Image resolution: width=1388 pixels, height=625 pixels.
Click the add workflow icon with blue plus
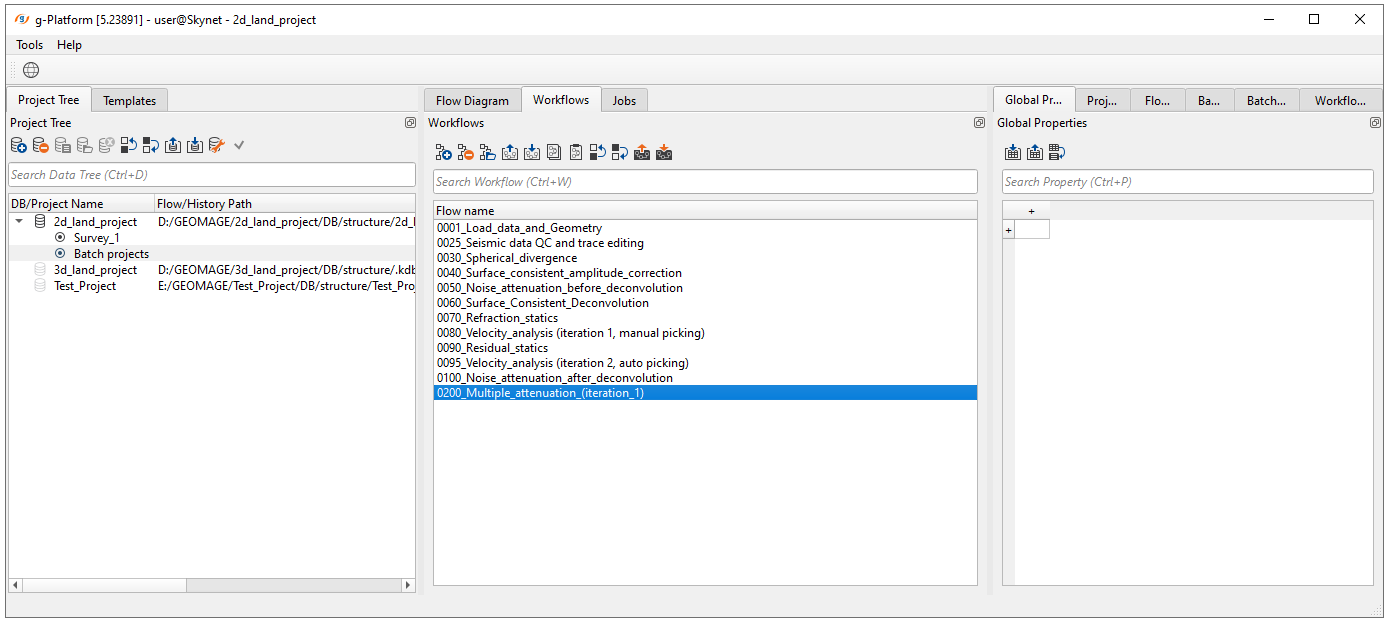pyautogui.click(x=443, y=153)
